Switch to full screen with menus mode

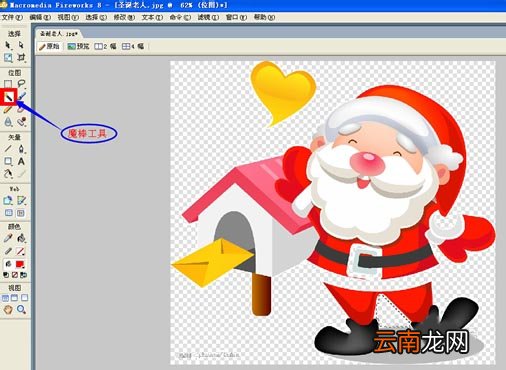coord(15,298)
